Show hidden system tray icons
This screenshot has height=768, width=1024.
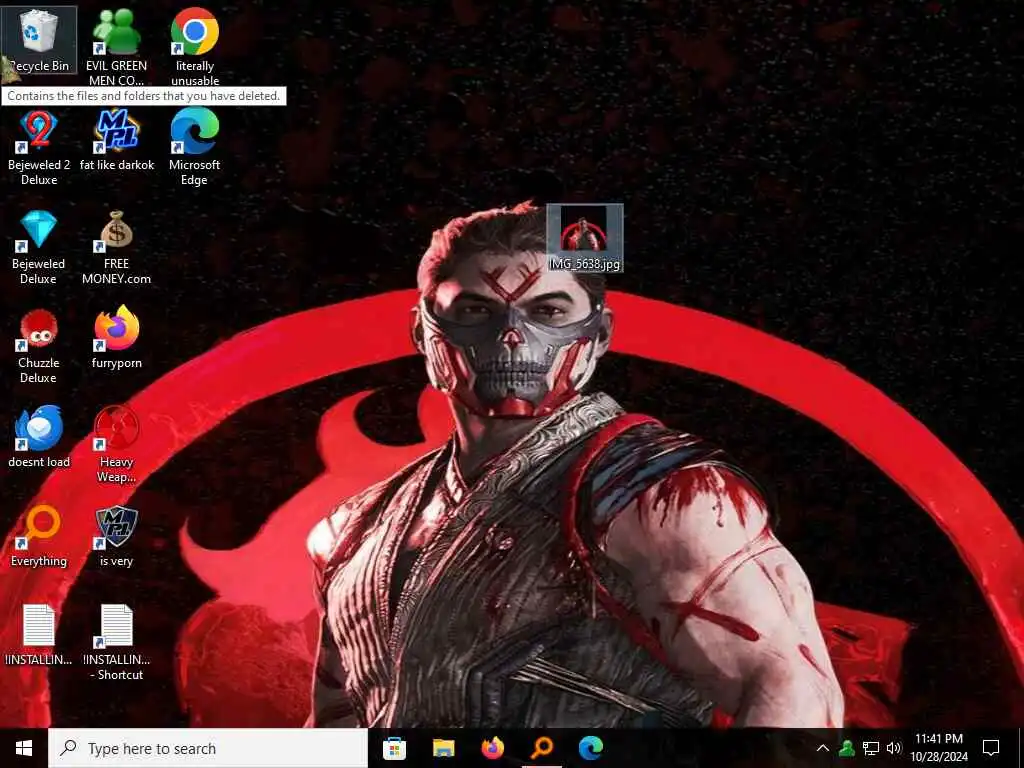[x=823, y=748]
